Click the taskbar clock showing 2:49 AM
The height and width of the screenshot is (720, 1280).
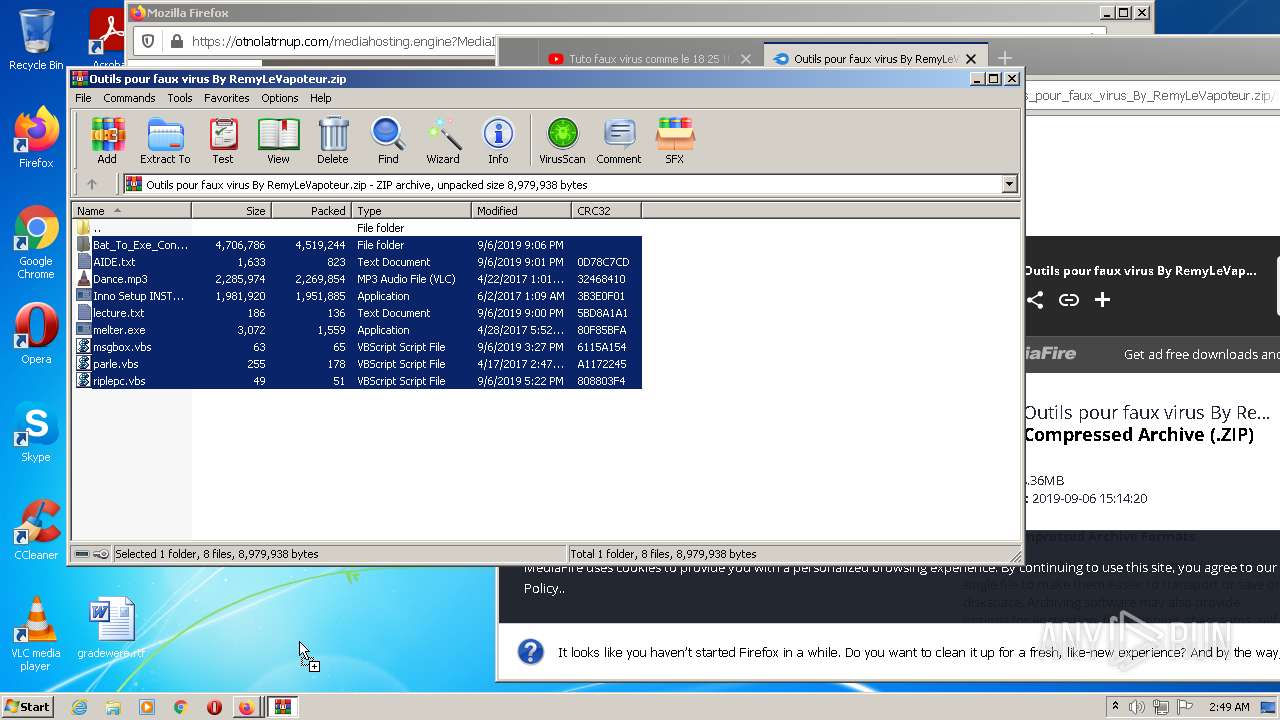coord(1228,707)
